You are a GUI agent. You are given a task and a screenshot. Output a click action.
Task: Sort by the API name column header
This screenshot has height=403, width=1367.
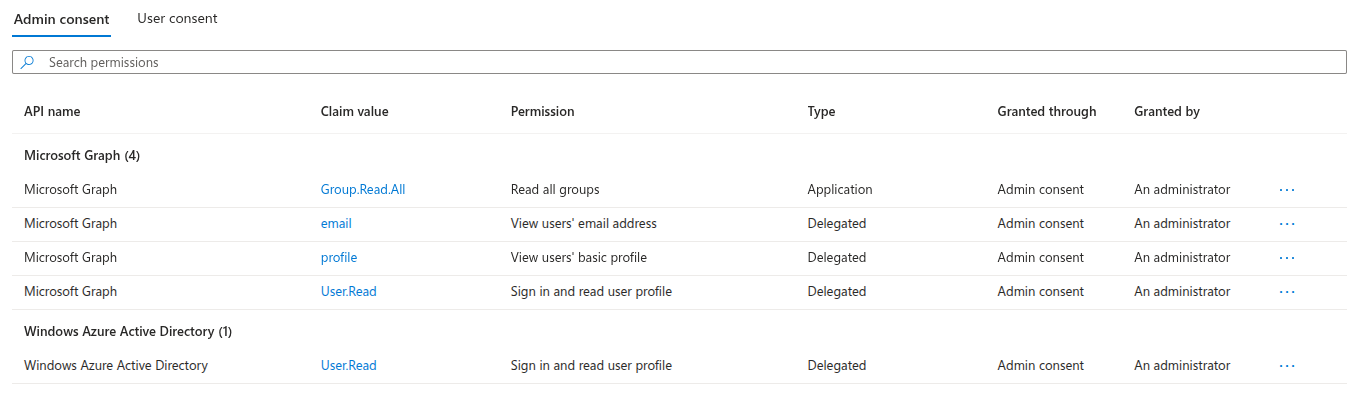click(x=52, y=112)
